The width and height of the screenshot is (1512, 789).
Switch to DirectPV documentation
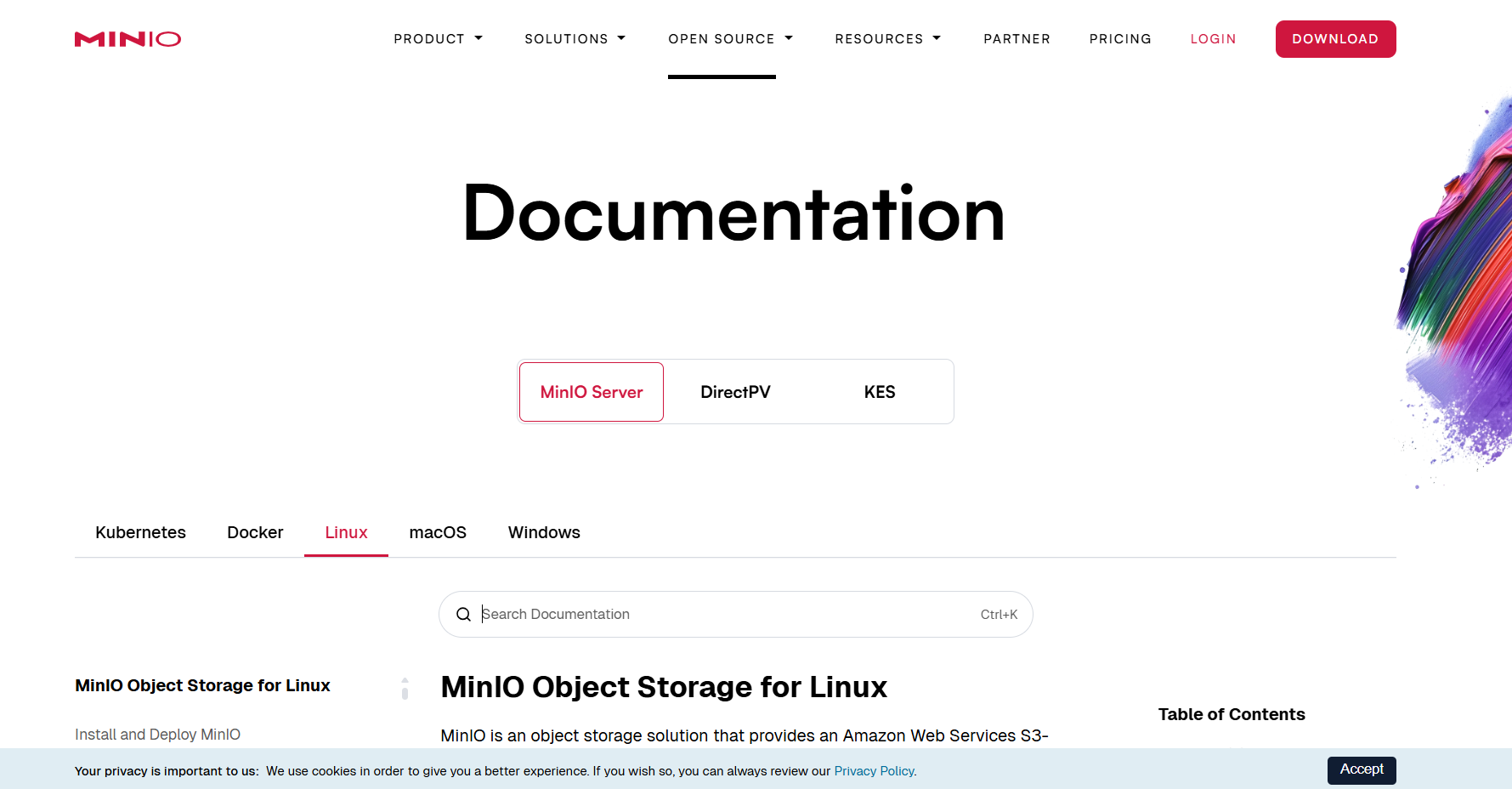[735, 392]
